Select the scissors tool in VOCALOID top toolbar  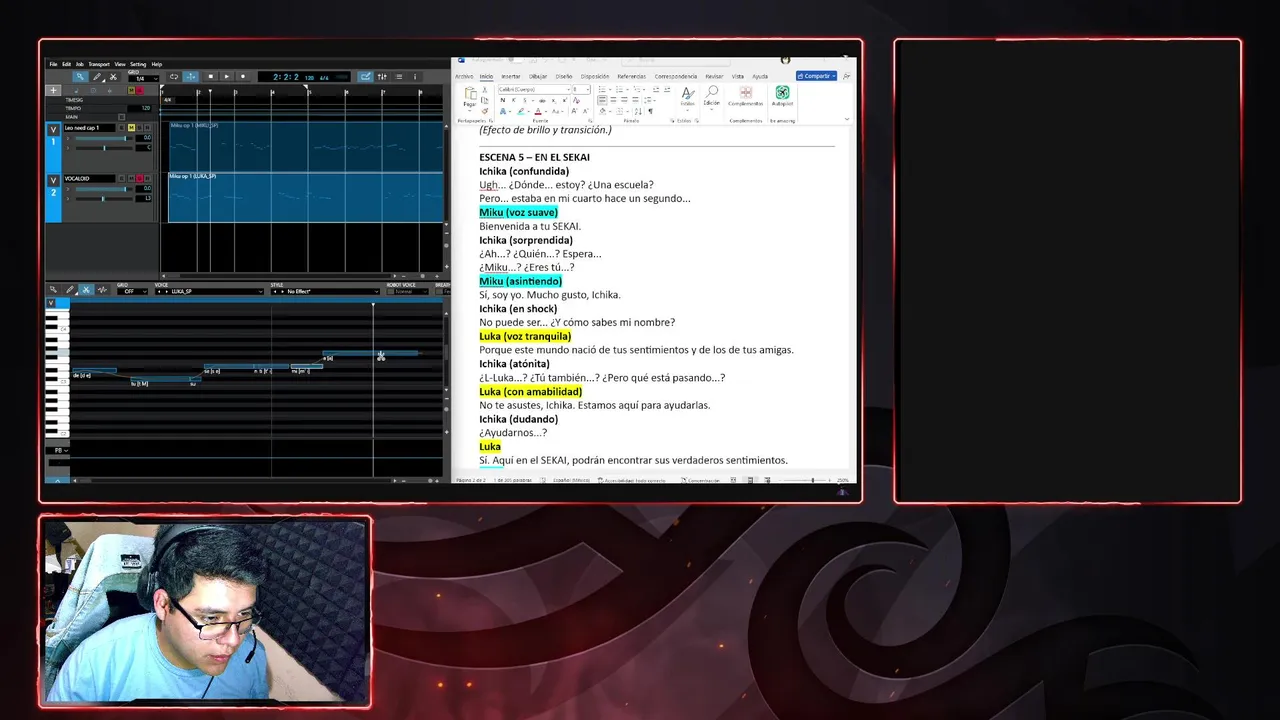[113, 76]
